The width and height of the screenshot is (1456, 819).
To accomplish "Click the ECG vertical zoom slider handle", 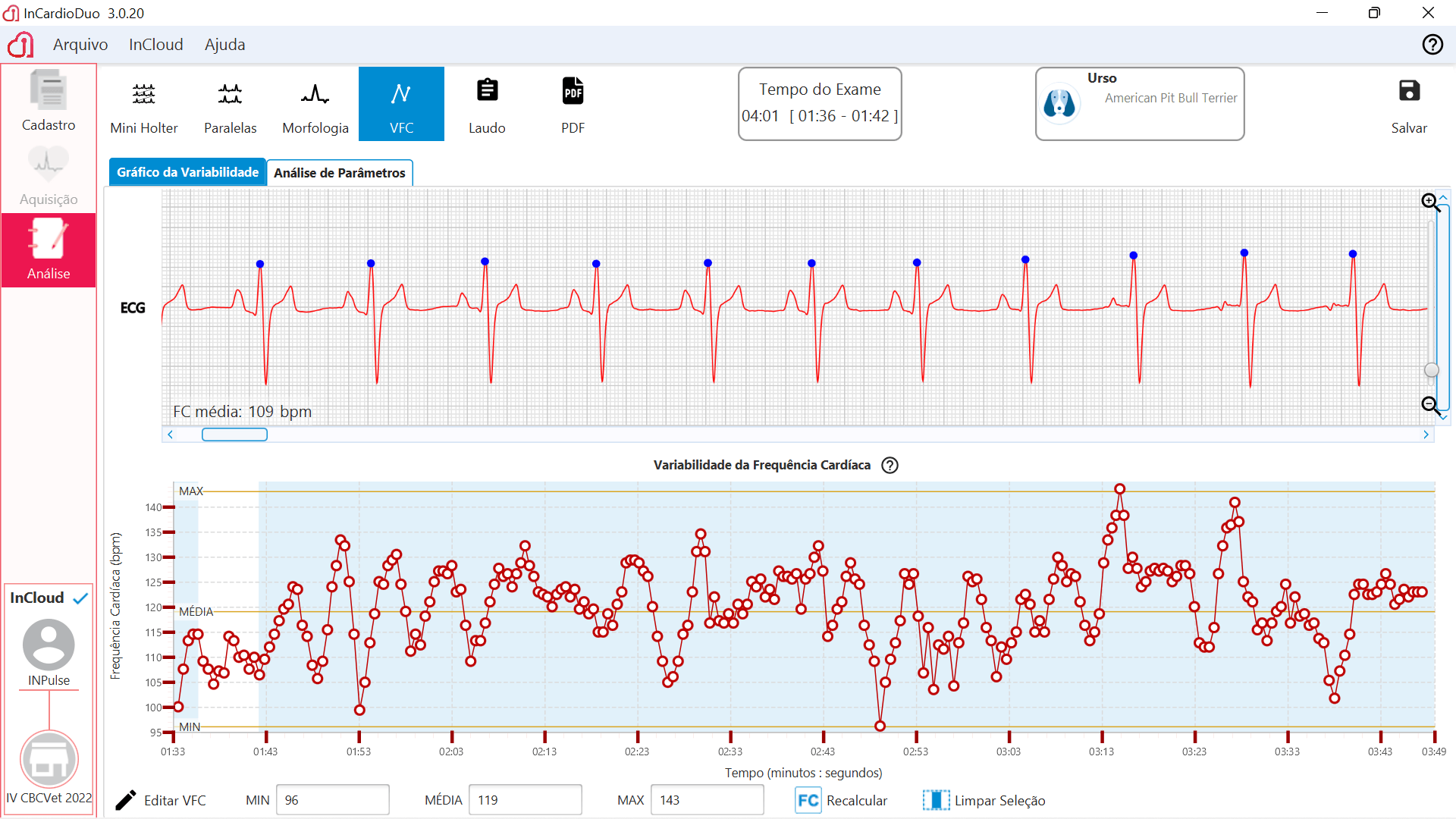I will (x=1431, y=370).
